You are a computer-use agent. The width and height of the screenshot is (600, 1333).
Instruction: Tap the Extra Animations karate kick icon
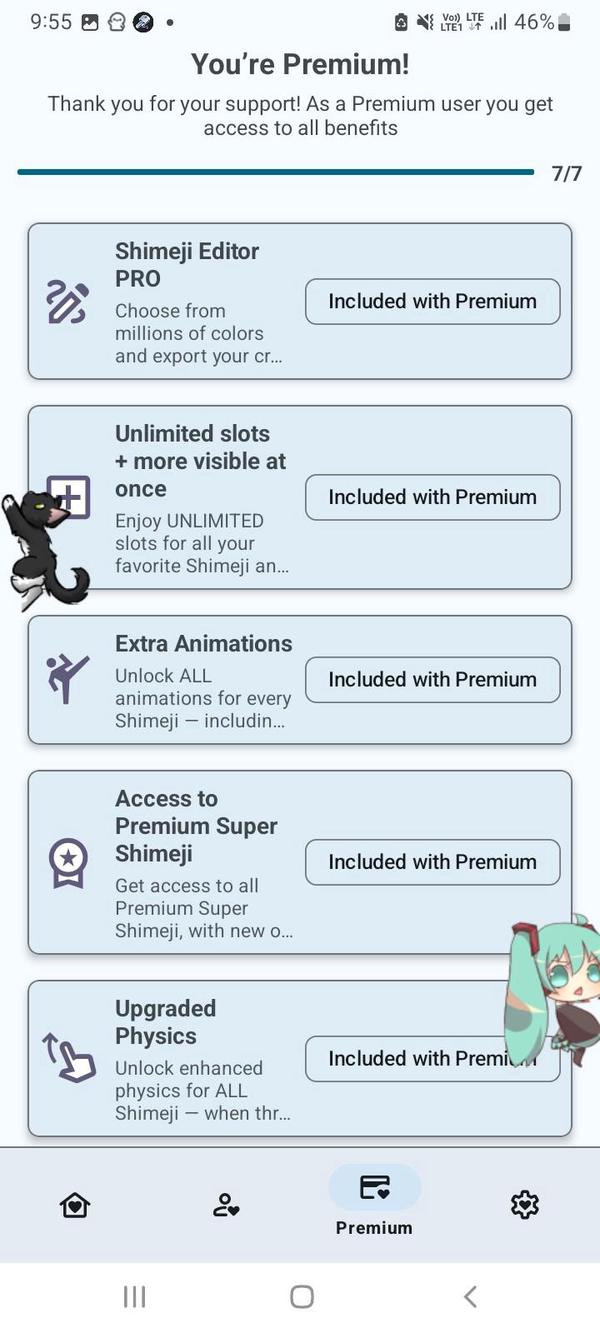[68, 679]
